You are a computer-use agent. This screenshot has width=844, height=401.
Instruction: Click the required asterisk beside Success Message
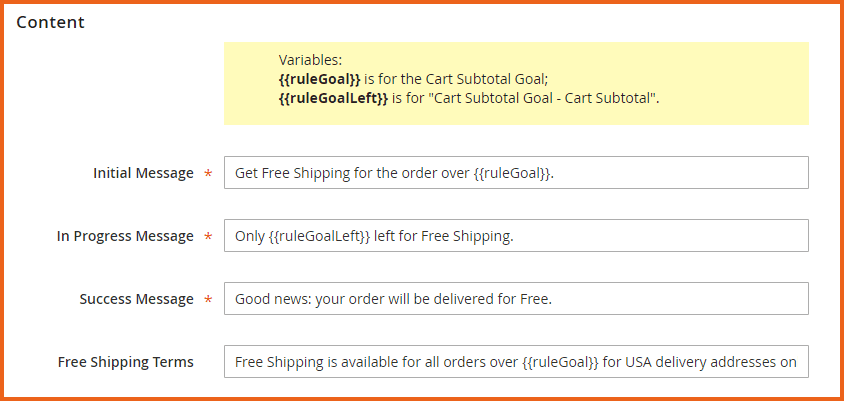[208, 301]
